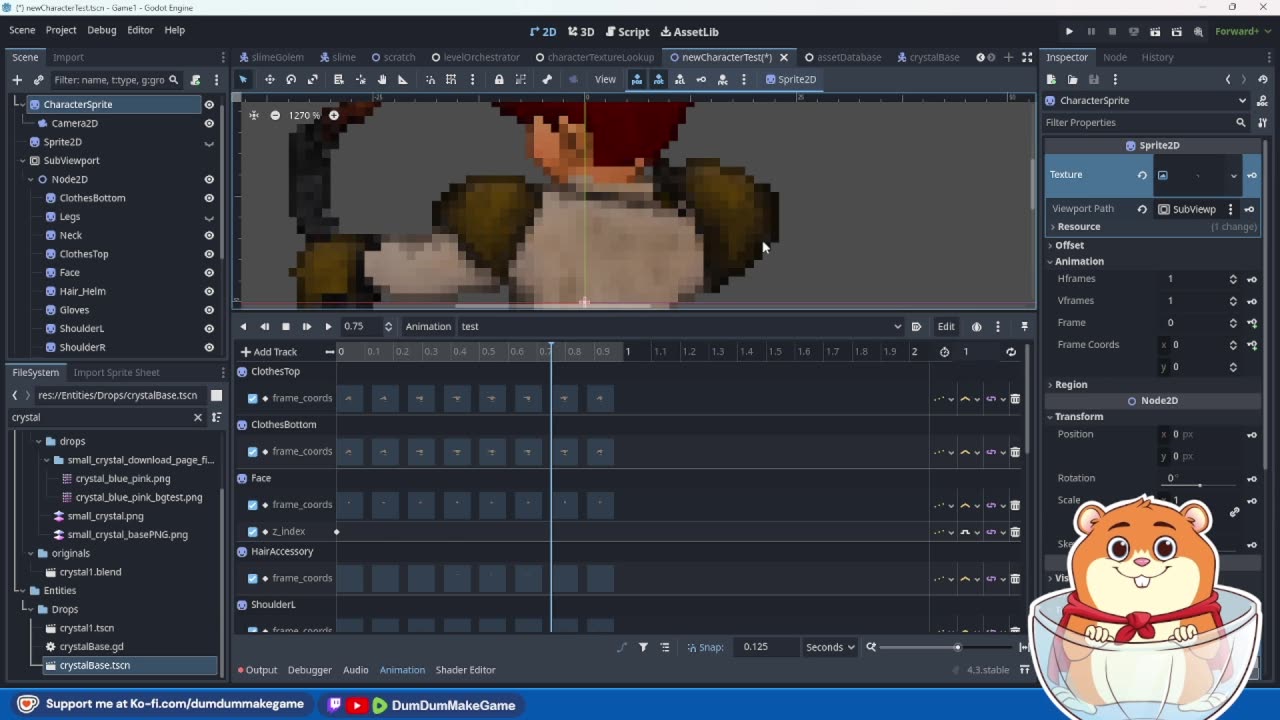Toggle visibility of ClothesBottom node
Screen dimensions: 1280x720
(209, 198)
